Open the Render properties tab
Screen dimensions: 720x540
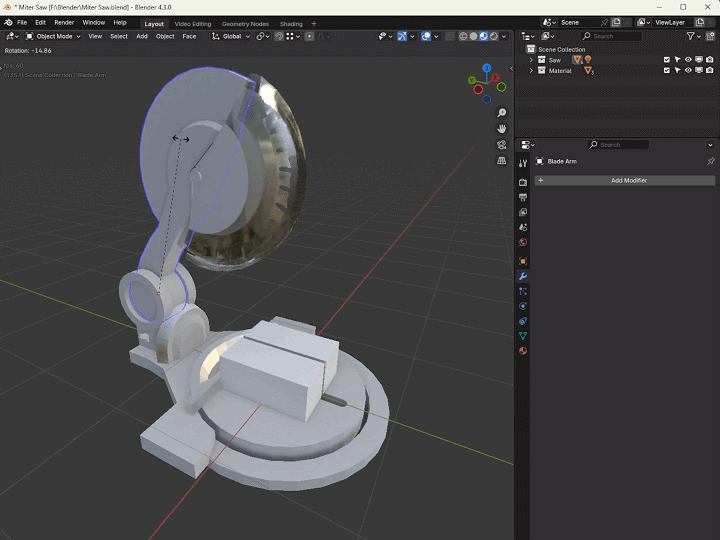pos(523,182)
